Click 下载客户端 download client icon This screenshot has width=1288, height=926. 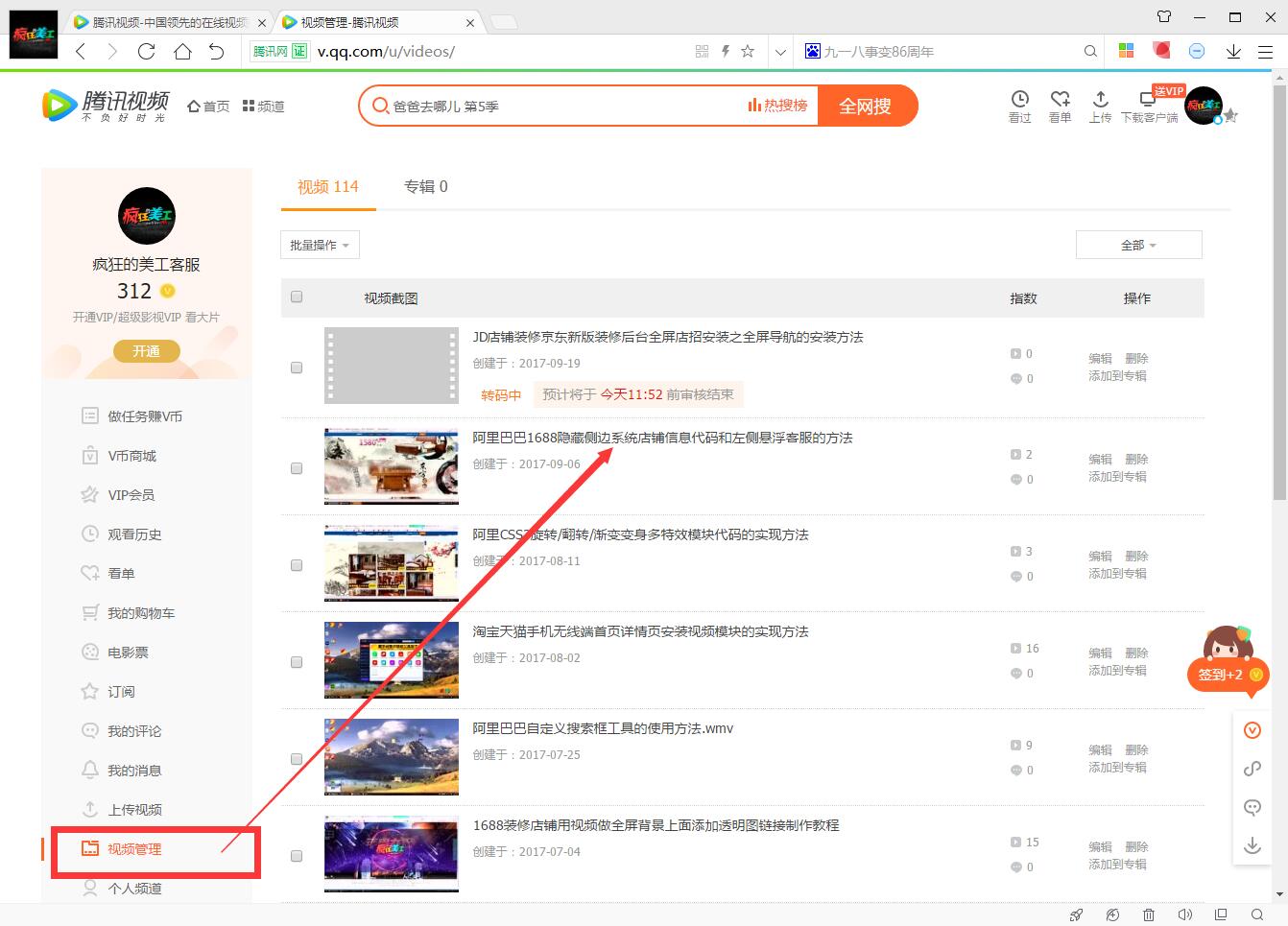[x=1149, y=106]
